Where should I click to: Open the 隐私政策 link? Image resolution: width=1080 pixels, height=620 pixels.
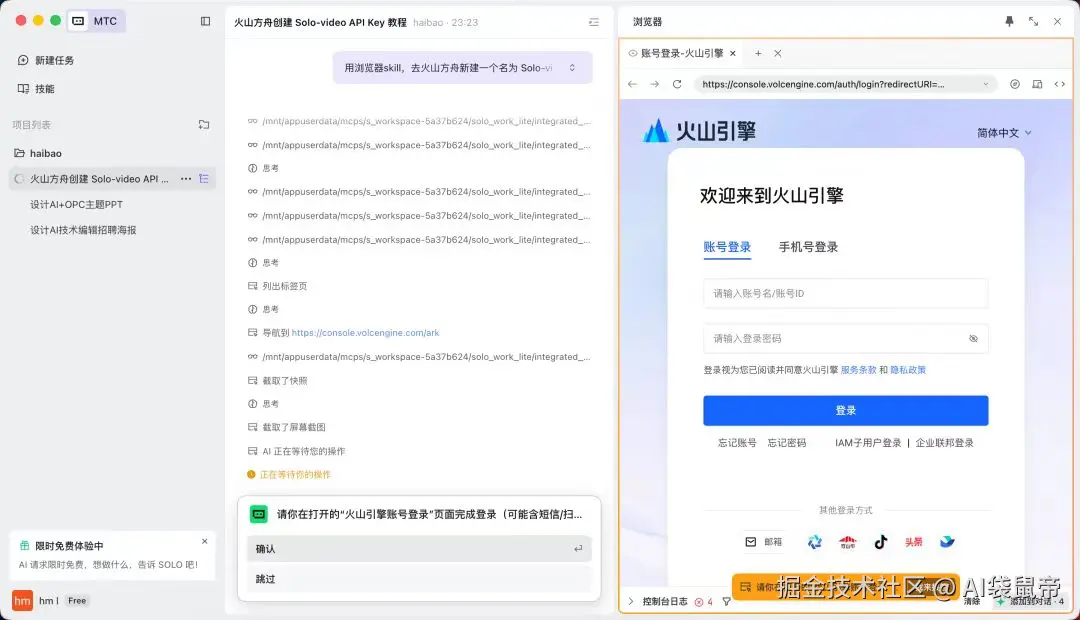click(908, 370)
